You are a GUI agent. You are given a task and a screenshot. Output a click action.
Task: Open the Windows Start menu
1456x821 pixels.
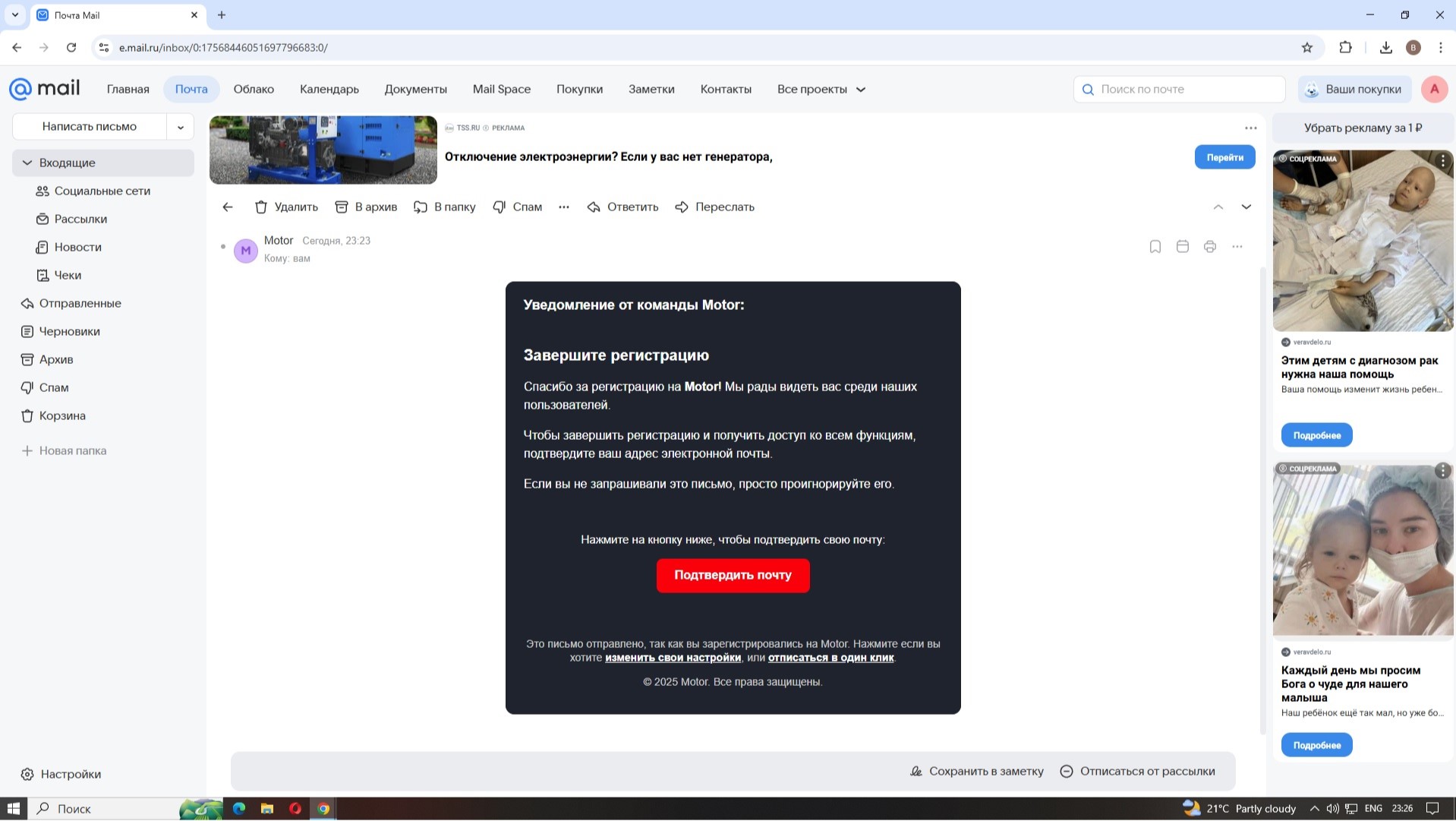(x=14, y=809)
